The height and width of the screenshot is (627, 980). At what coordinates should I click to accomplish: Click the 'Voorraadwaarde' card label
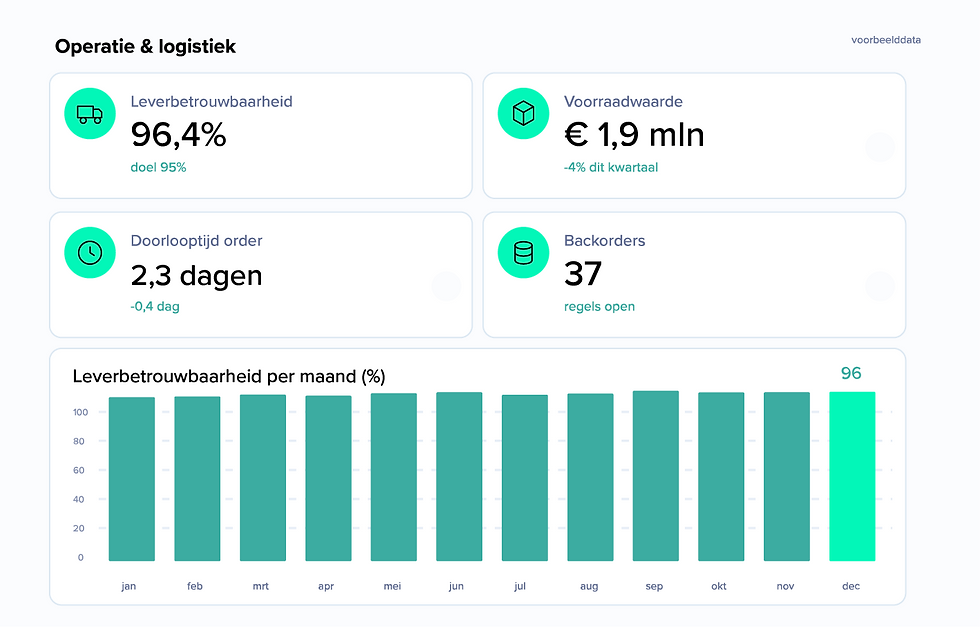click(623, 102)
